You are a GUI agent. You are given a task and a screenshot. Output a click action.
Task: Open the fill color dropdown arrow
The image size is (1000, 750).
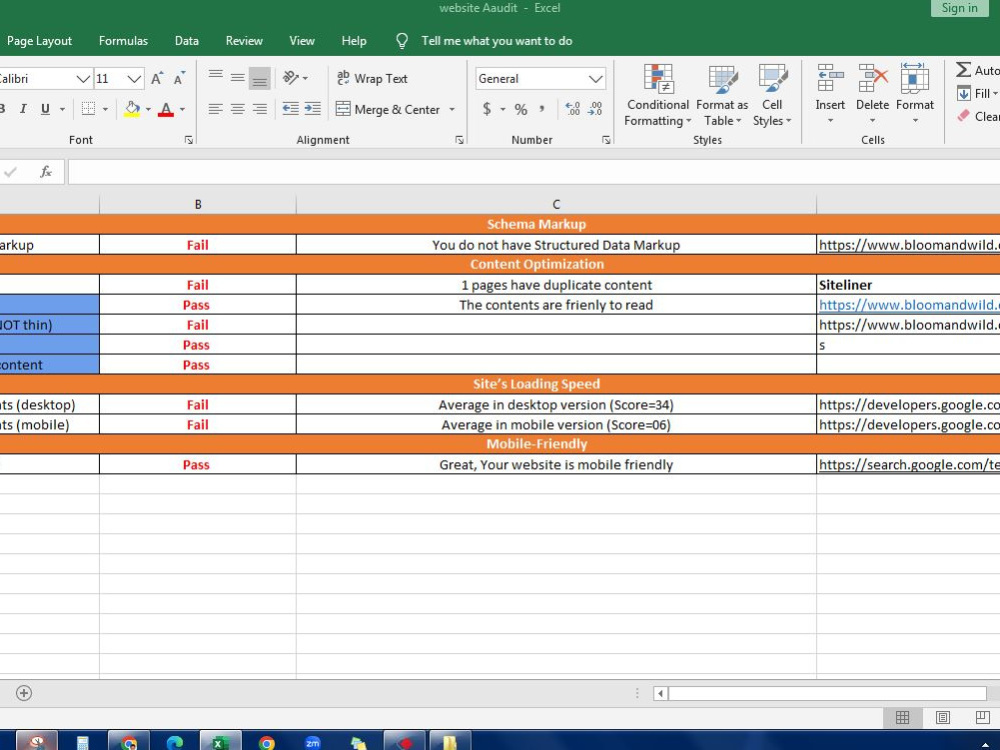click(148, 110)
